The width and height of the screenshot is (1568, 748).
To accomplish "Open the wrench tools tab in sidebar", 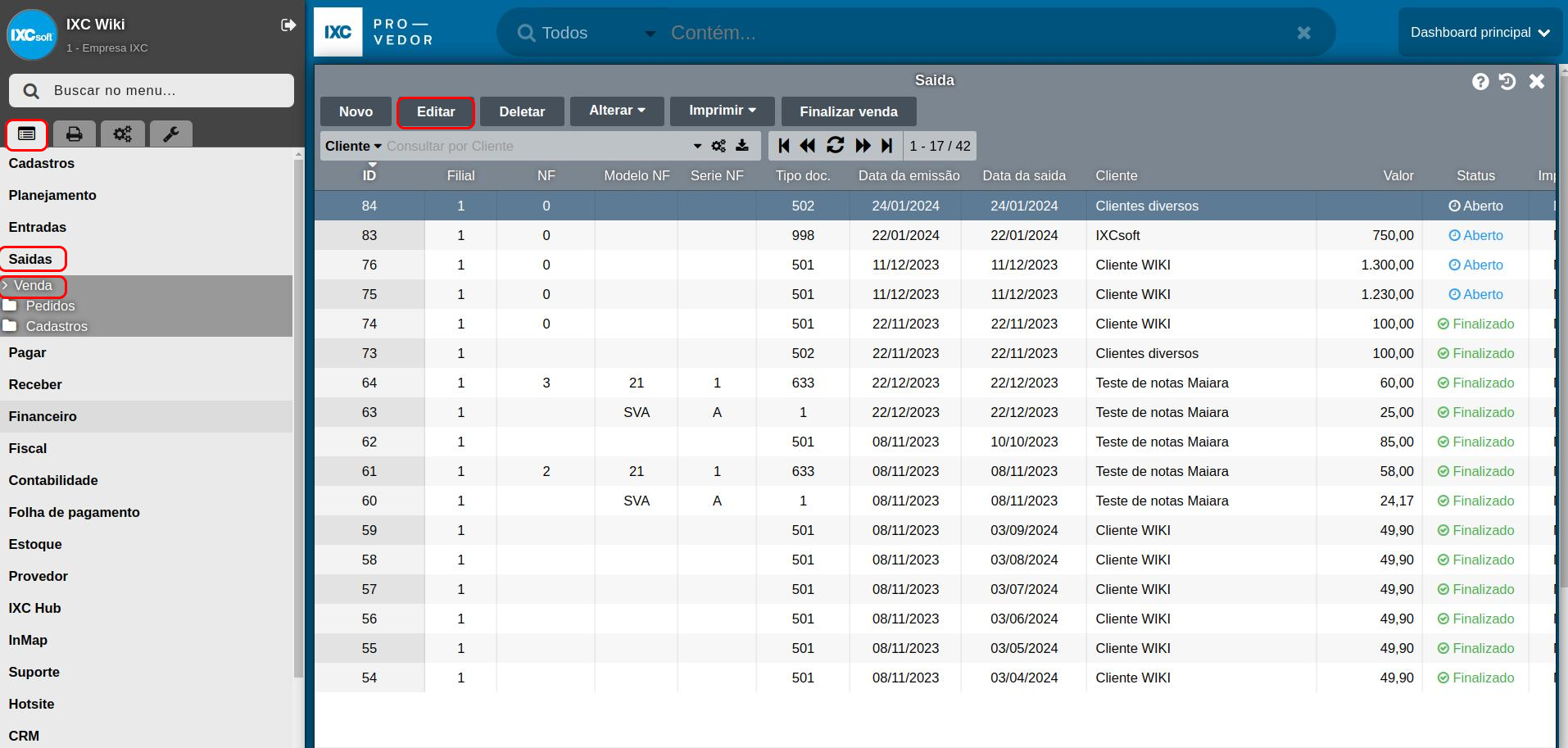I will 171,134.
